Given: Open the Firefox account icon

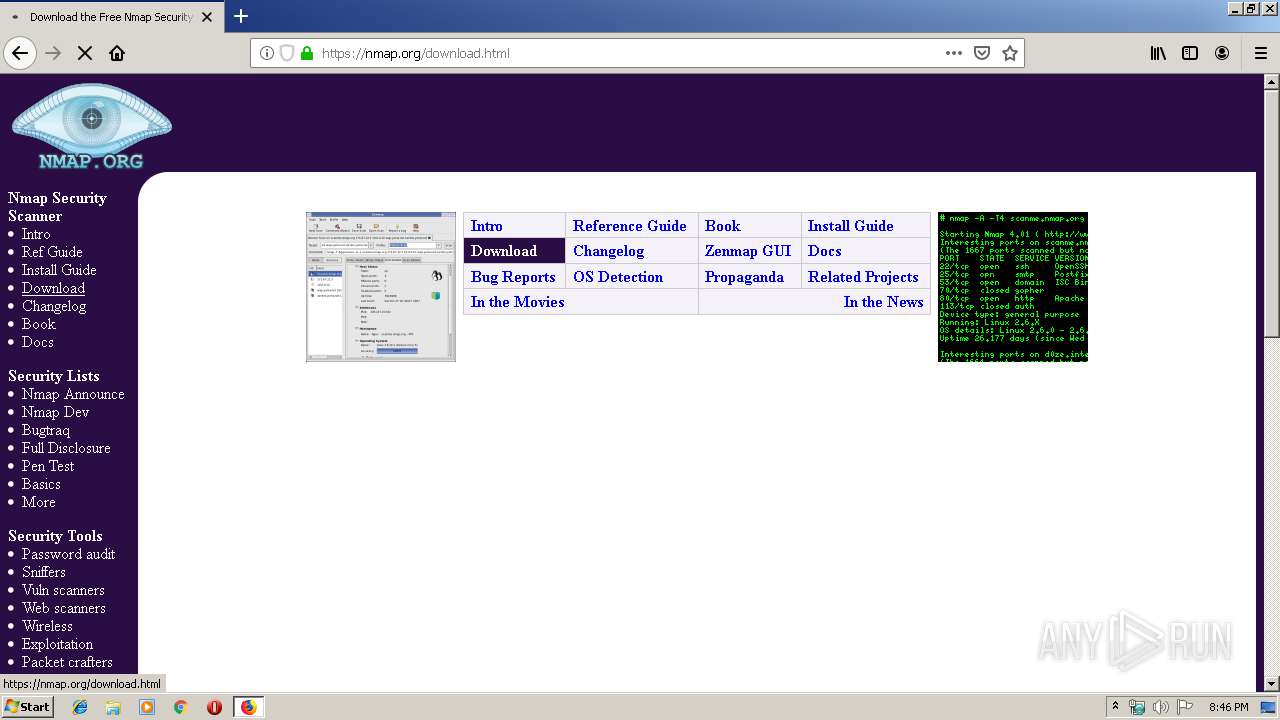Looking at the screenshot, I should (x=1222, y=53).
